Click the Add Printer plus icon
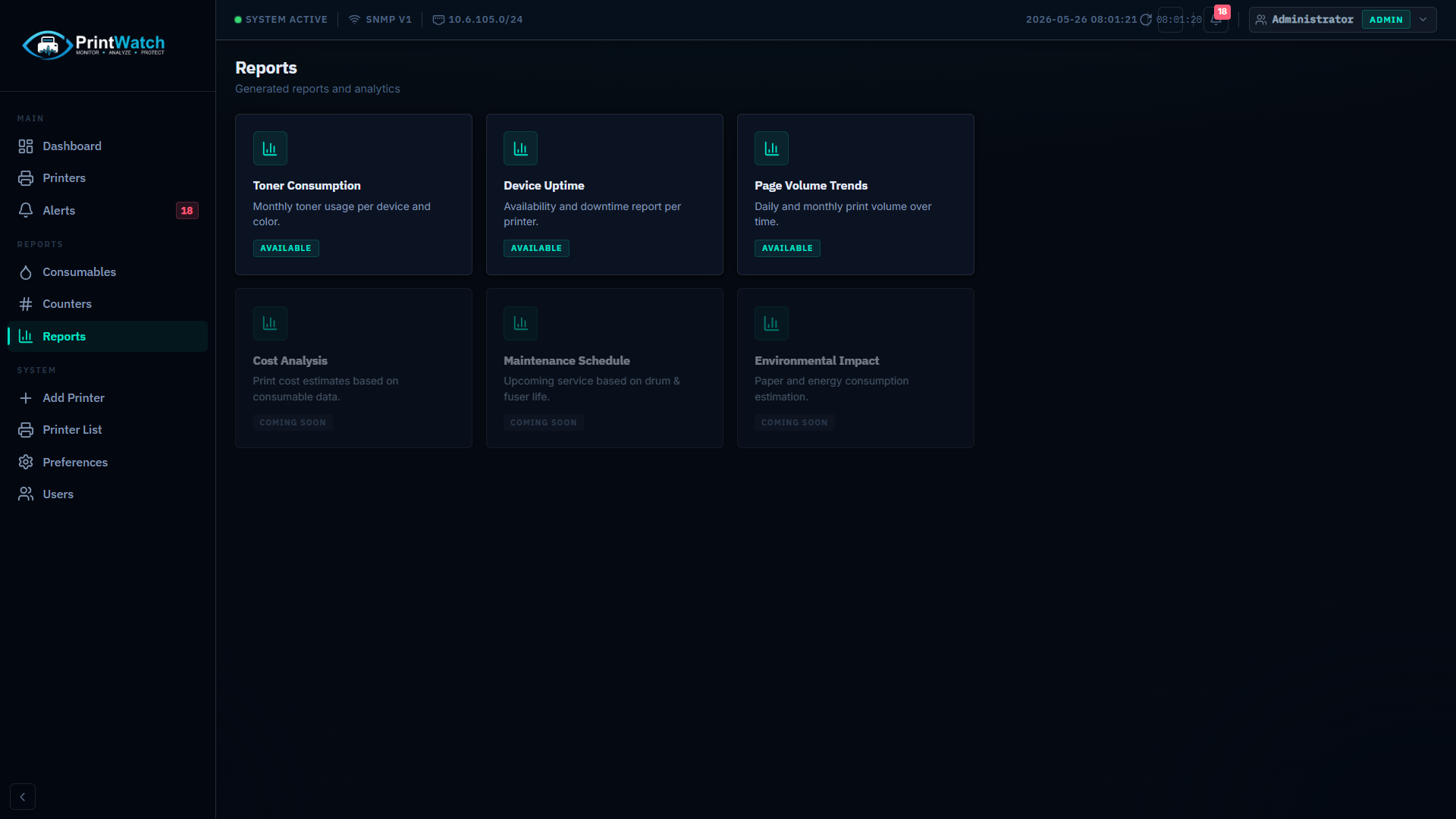The image size is (1456, 819). click(x=26, y=398)
